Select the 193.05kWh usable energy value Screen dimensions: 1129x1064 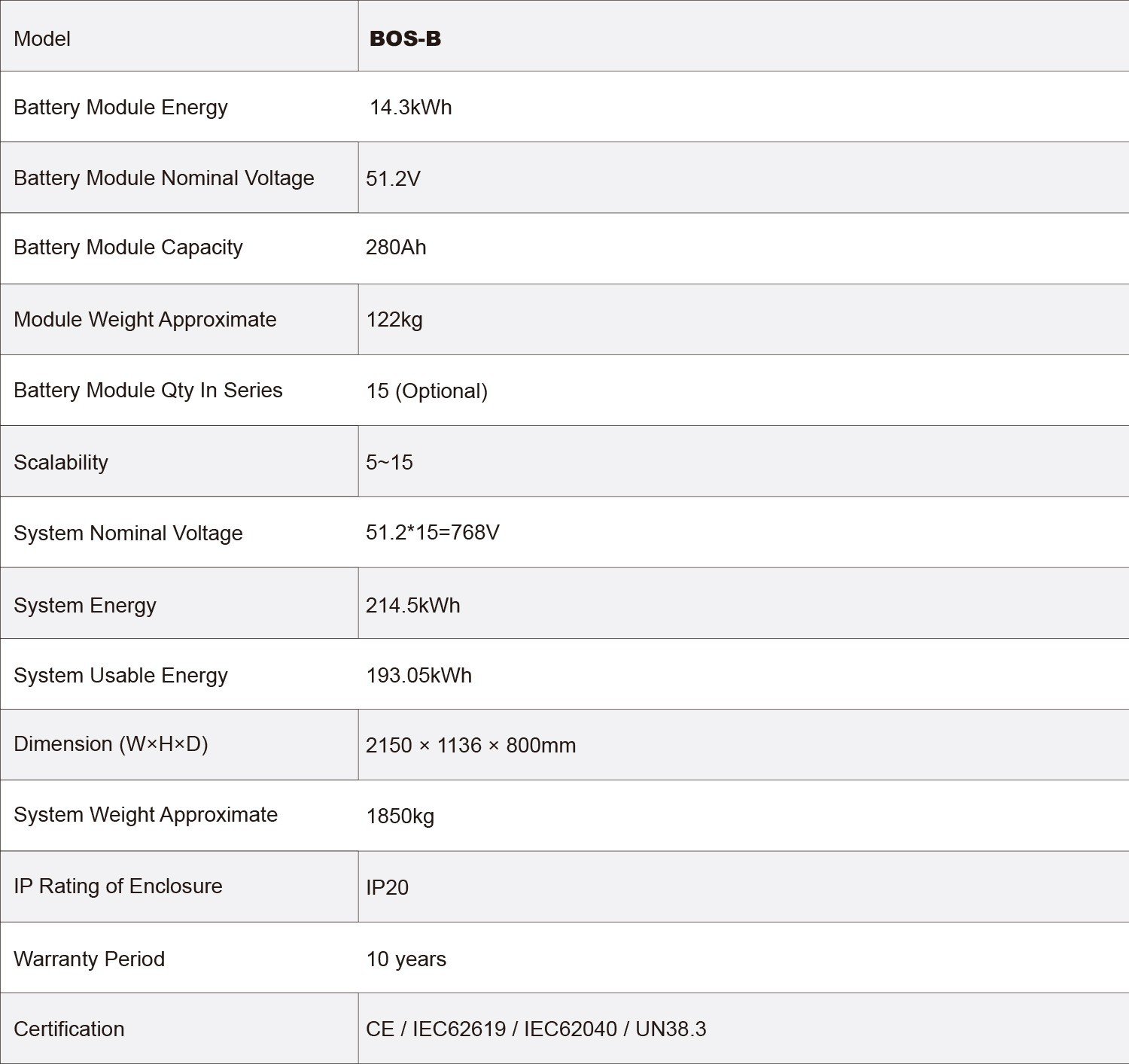click(419, 676)
